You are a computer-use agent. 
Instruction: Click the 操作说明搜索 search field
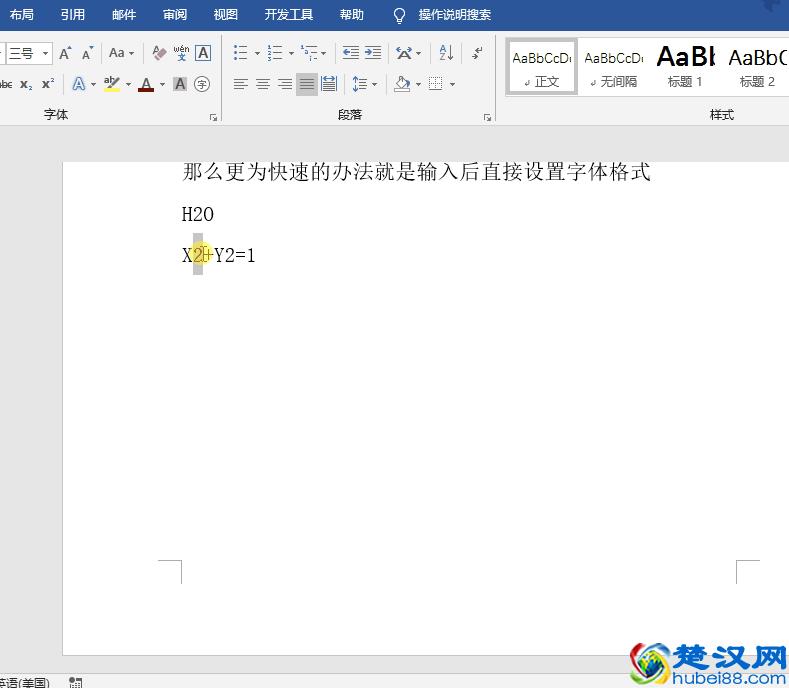point(454,15)
